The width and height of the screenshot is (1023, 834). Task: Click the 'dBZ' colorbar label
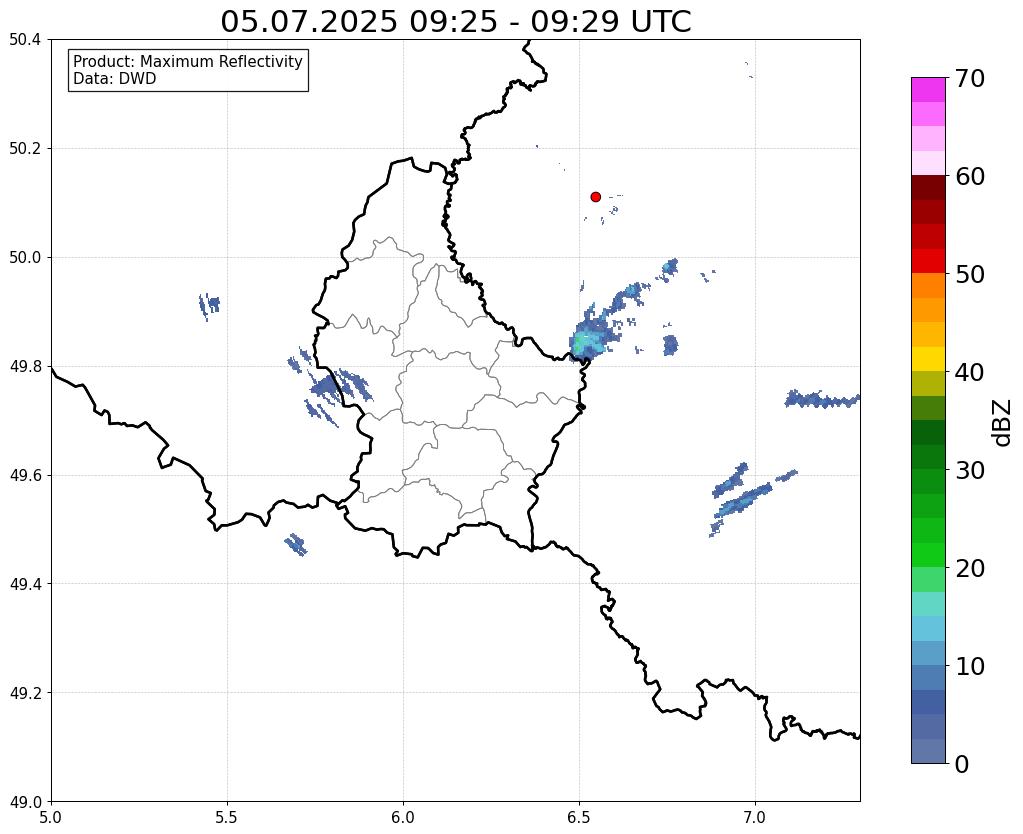1003,422
